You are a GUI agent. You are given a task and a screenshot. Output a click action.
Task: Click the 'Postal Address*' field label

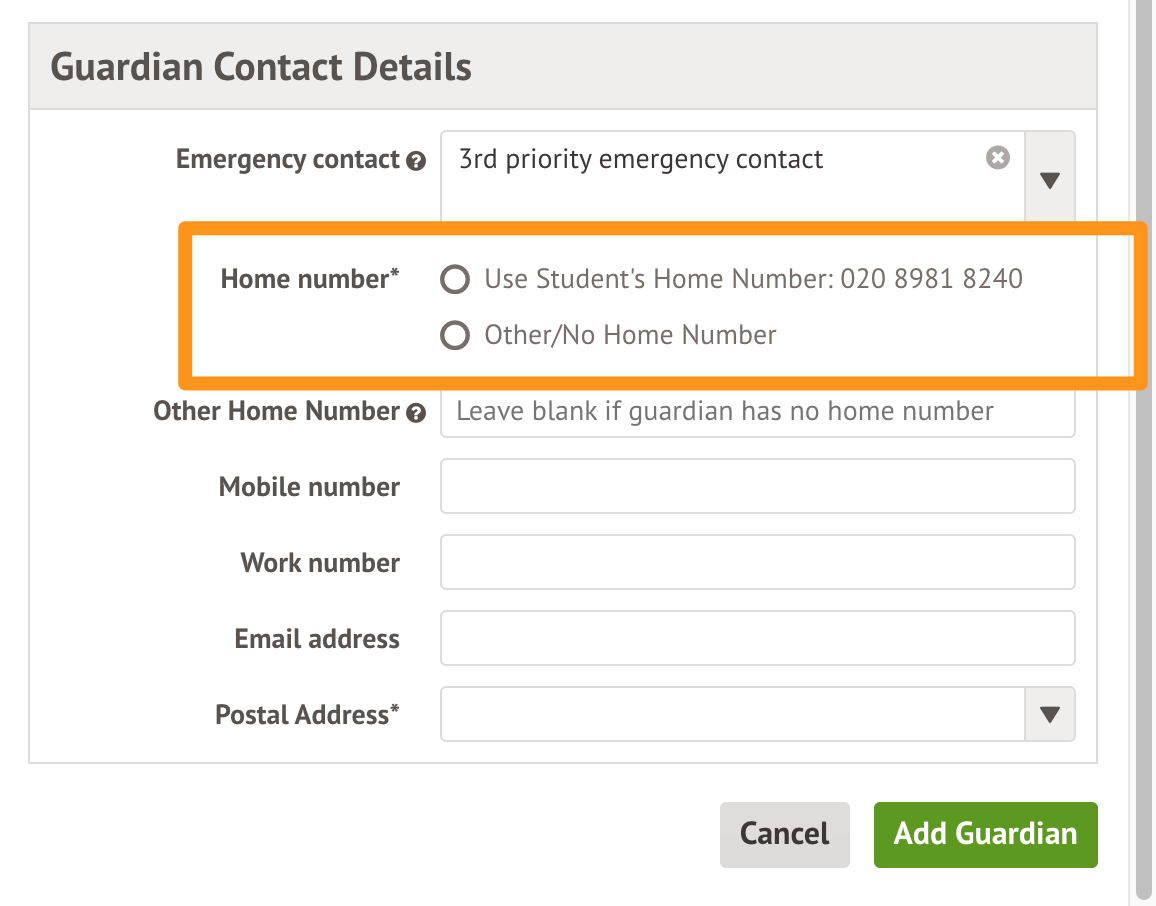click(307, 715)
